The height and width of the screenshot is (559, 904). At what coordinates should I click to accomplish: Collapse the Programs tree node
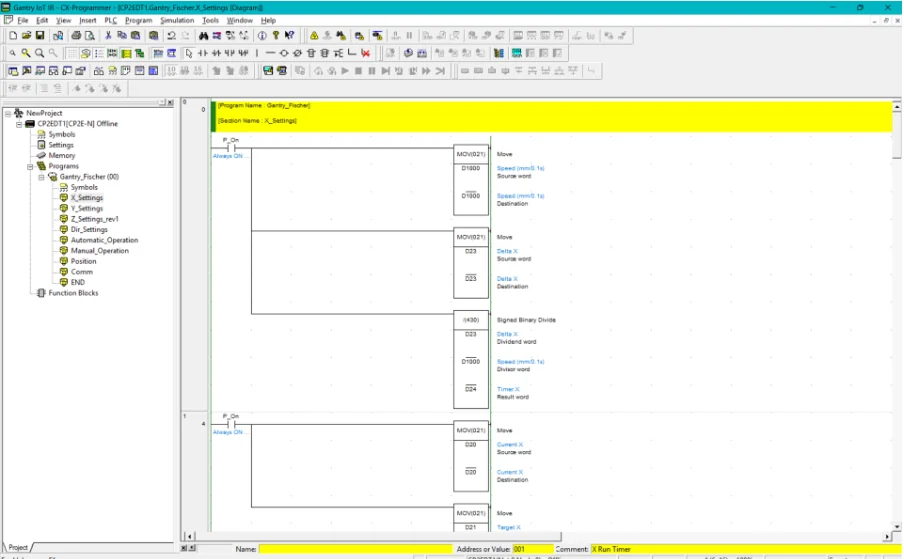click(x=30, y=167)
